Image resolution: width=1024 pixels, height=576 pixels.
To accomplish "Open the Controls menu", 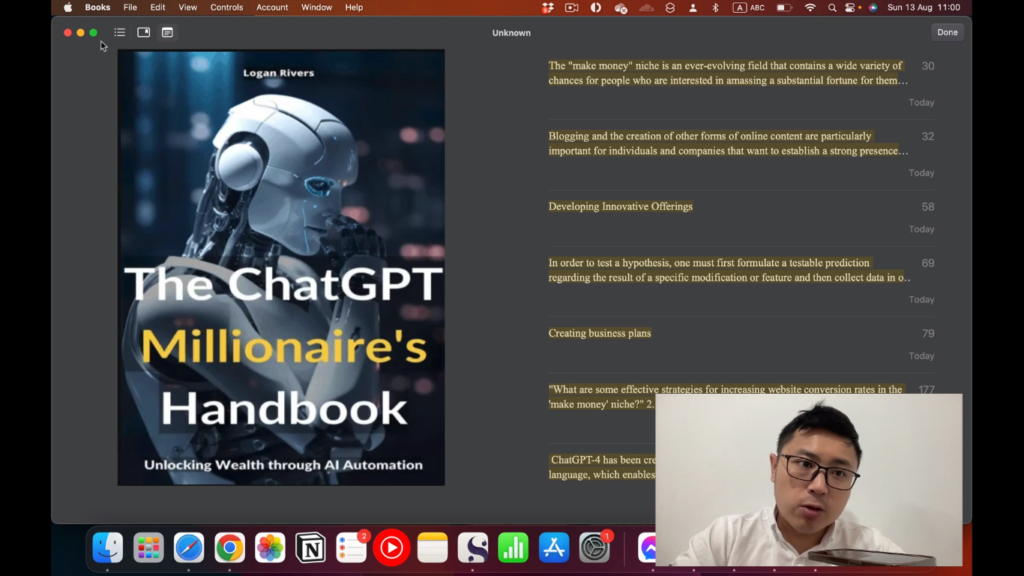I will [227, 7].
